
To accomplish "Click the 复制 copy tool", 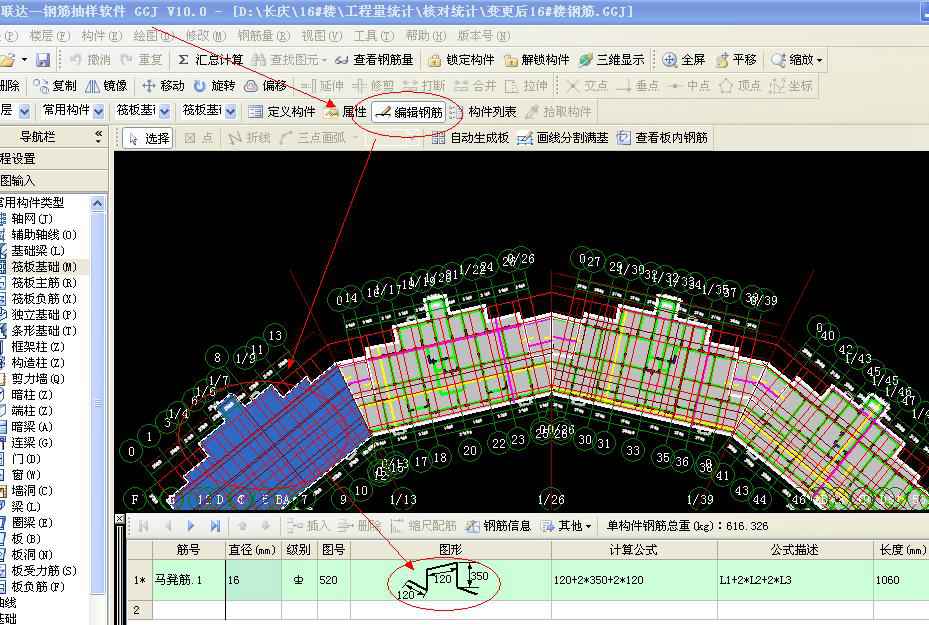I will coord(55,86).
